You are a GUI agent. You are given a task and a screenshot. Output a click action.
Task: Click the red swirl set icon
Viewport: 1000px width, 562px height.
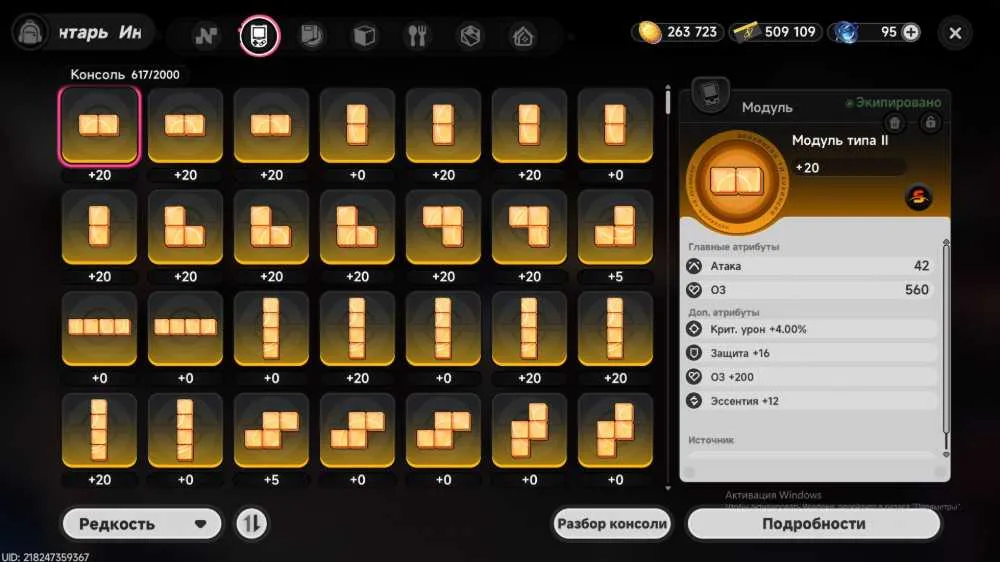pyautogui.click(x=918, y=197)
